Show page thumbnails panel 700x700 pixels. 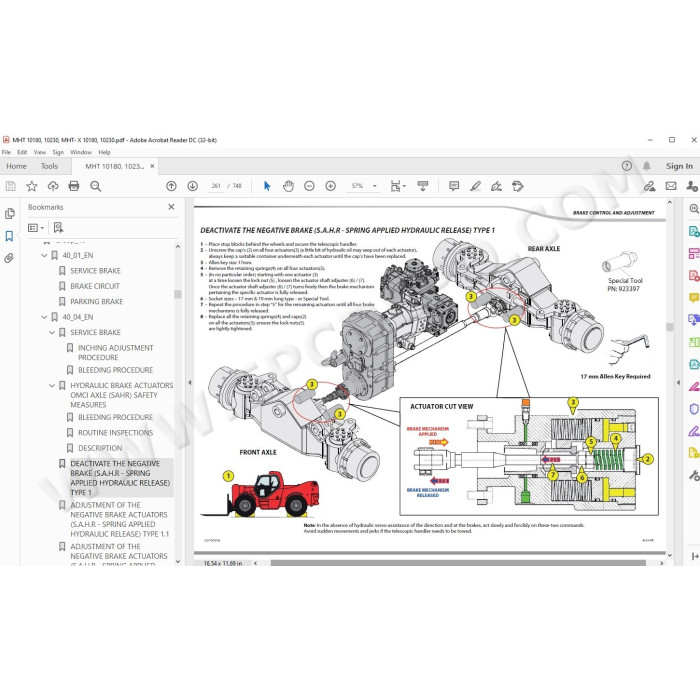point(9,214)
